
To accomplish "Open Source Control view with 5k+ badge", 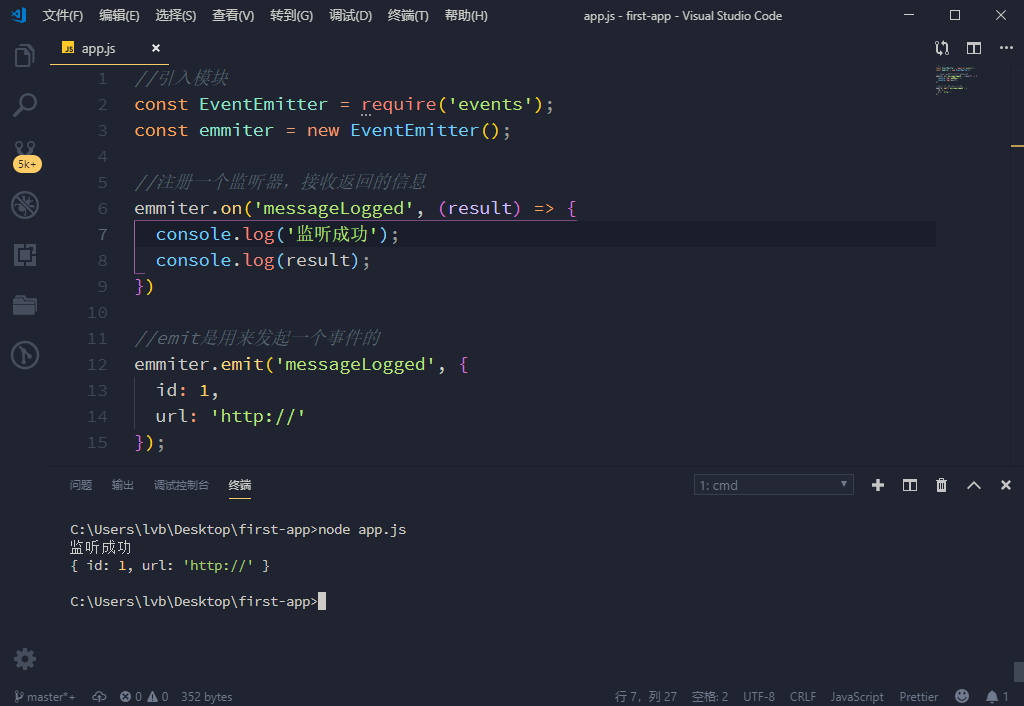I will (26, 156).
